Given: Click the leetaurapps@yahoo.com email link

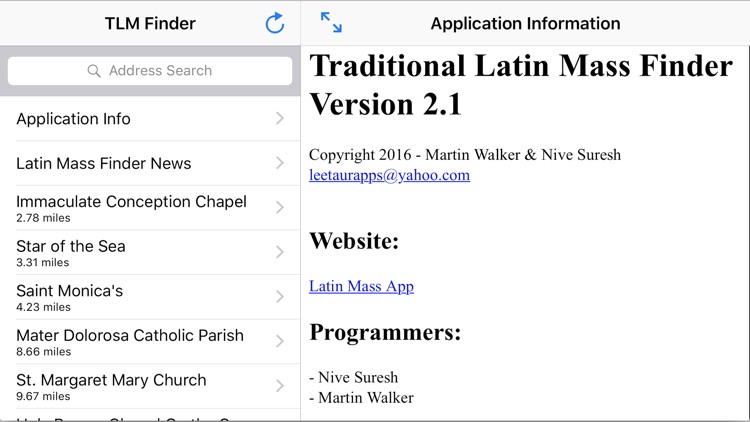Looking at the screenshot, I should pyautogui.click(x=389, y=175).
